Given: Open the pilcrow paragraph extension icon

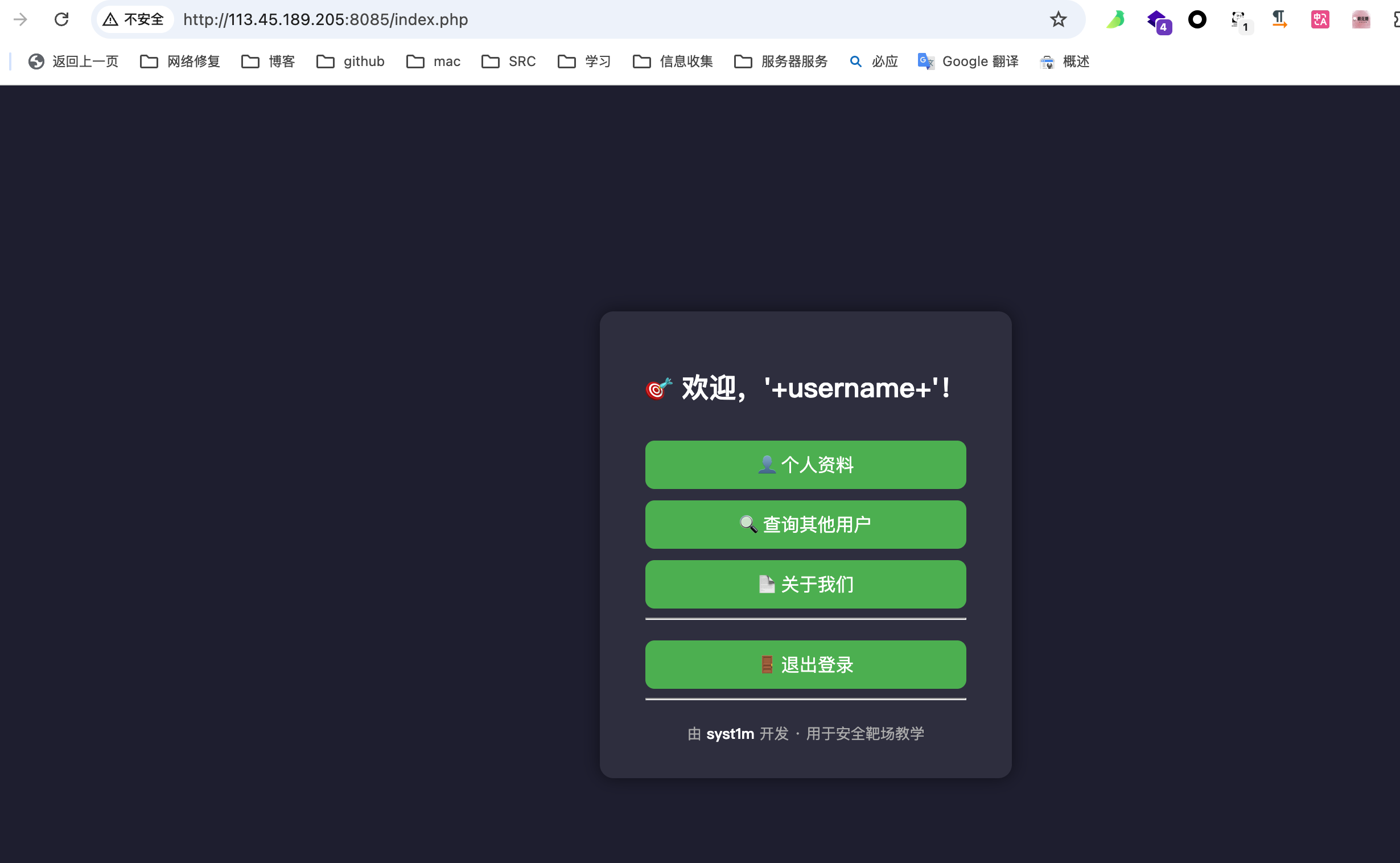Looking at the screenshot, I should click(1279, 19).
